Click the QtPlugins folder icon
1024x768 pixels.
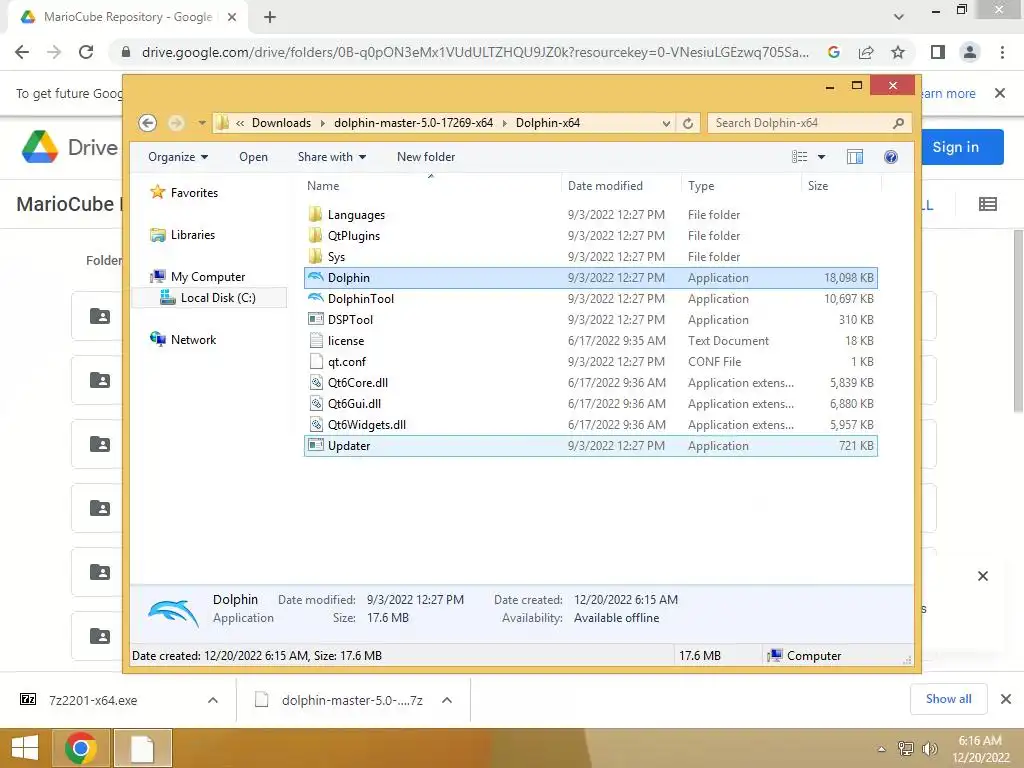(x=315, y=235)
